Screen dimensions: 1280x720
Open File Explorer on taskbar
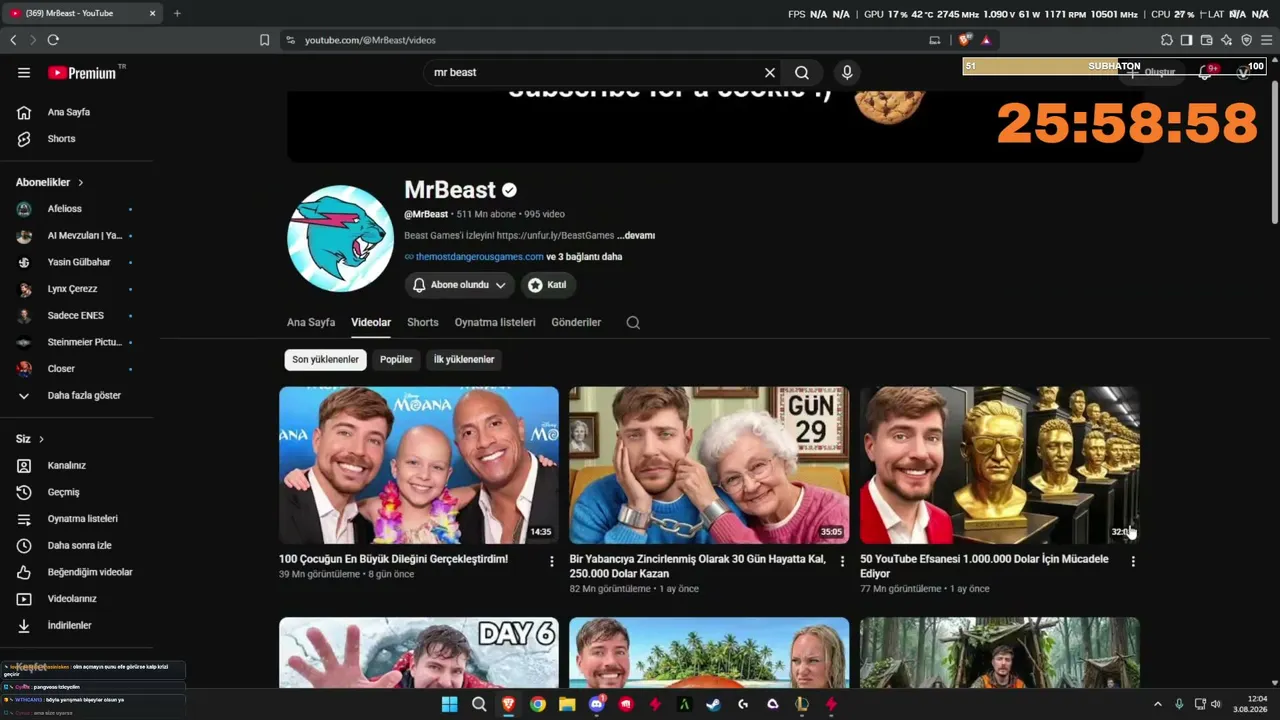coord(567,704)
